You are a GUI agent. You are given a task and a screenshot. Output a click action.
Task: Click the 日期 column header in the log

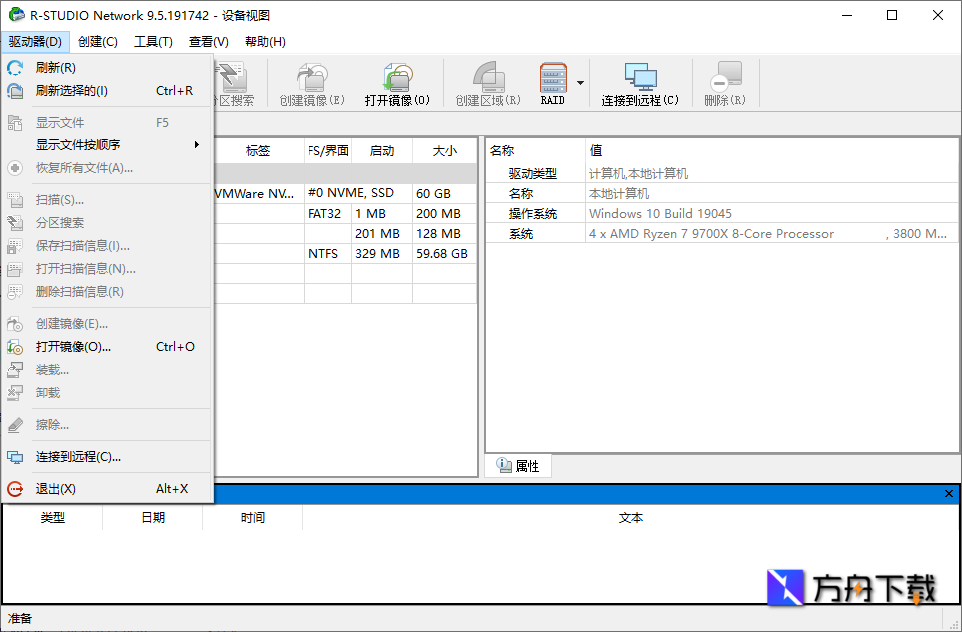tap(151, 517)
